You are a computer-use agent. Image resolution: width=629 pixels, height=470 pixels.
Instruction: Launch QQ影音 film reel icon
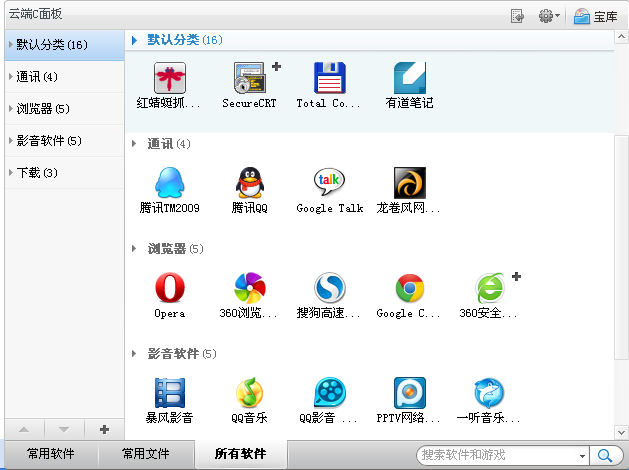click(x=329, y=393)
